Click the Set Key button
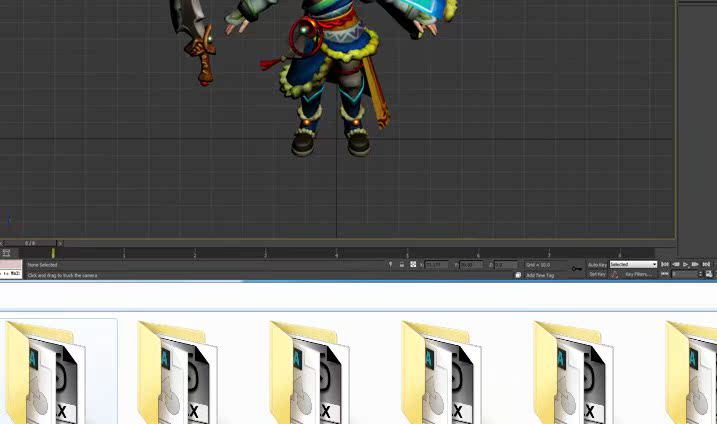 click(x=597, y=274)
